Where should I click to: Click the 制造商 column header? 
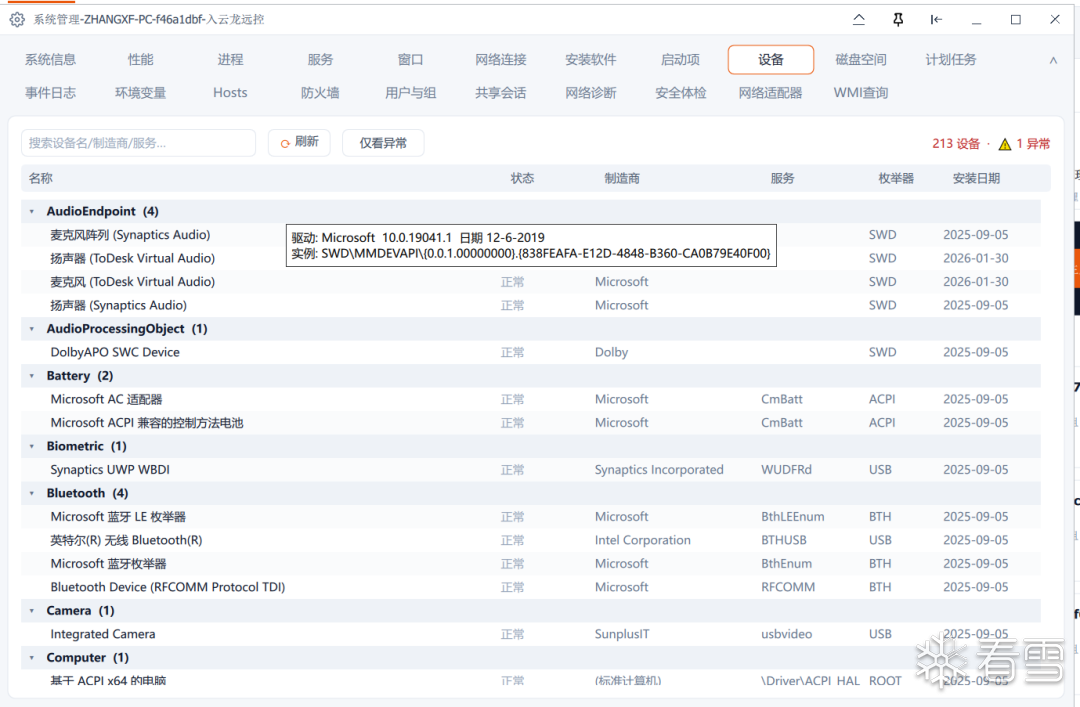[622, 178]
